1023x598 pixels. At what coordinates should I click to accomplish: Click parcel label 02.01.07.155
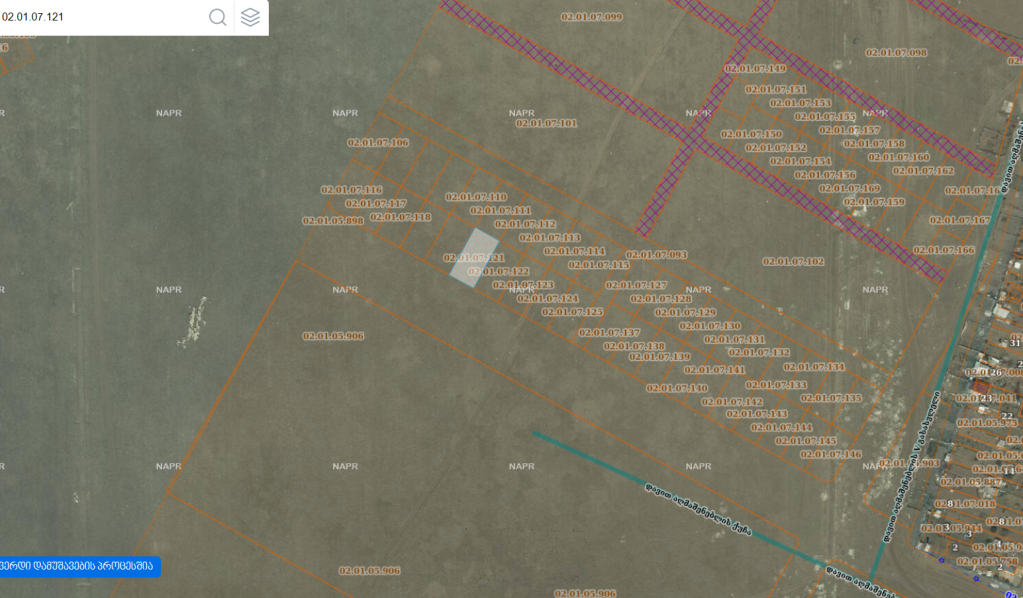(825, 117)
